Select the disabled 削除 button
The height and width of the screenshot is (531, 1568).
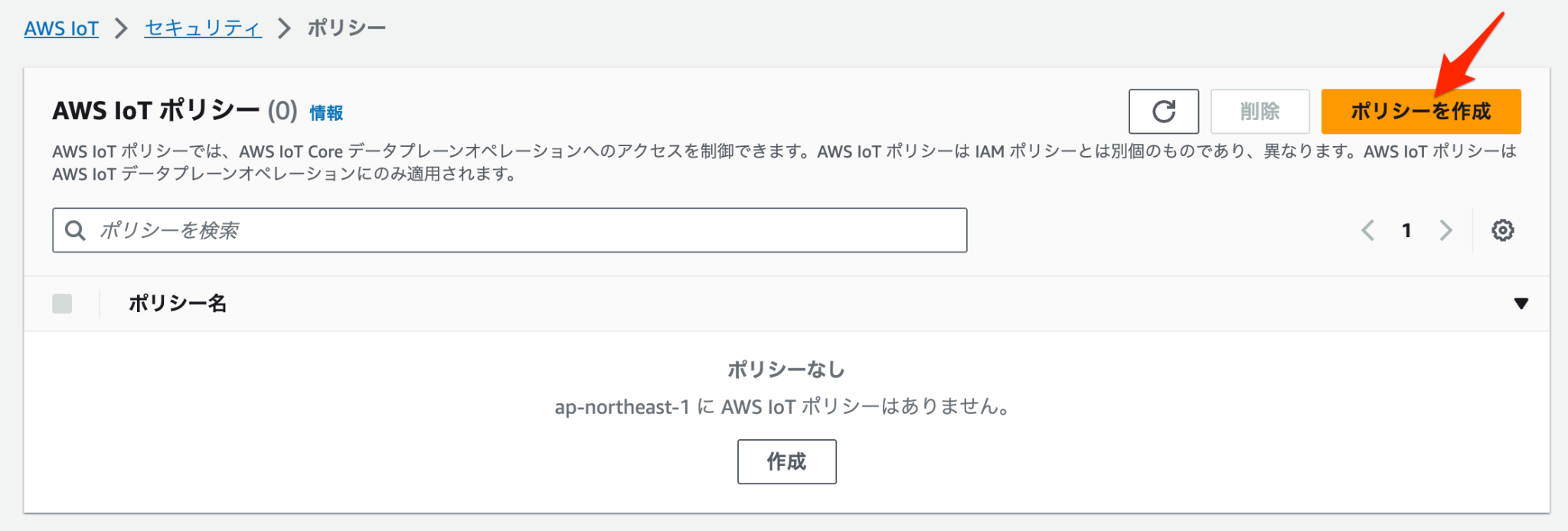(1259, 111)
